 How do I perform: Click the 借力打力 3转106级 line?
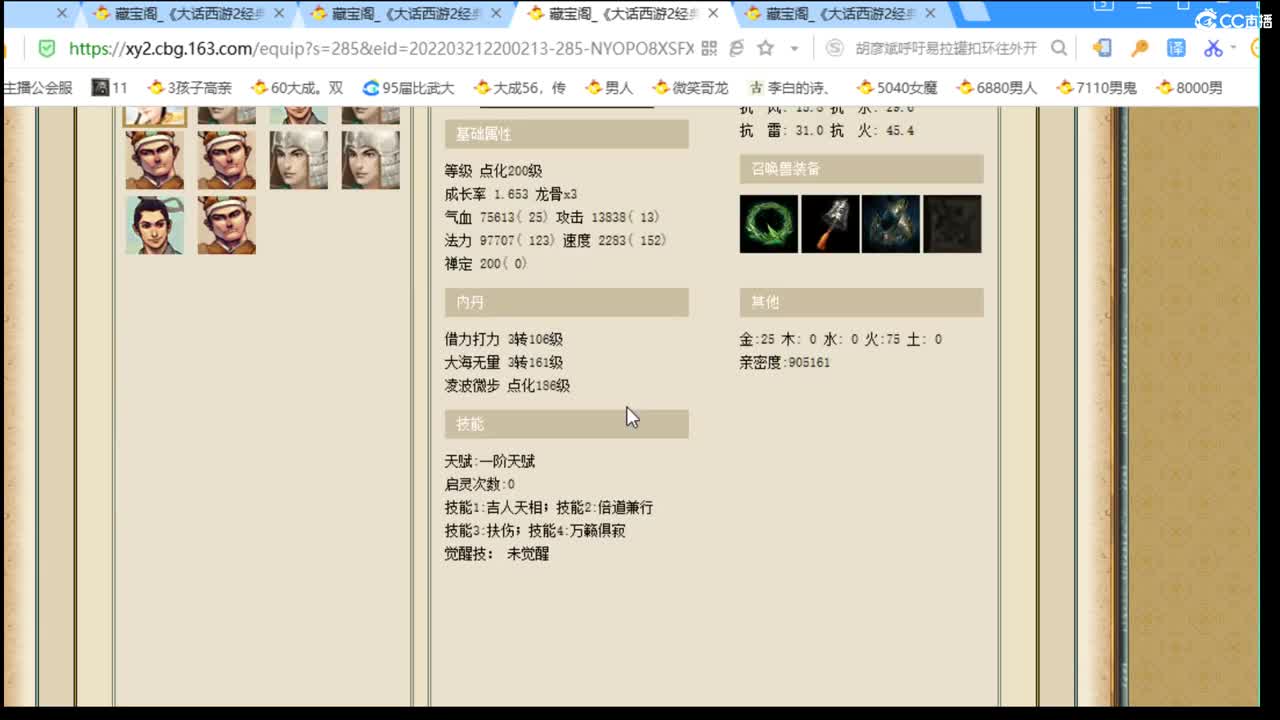tap(504, 339)
